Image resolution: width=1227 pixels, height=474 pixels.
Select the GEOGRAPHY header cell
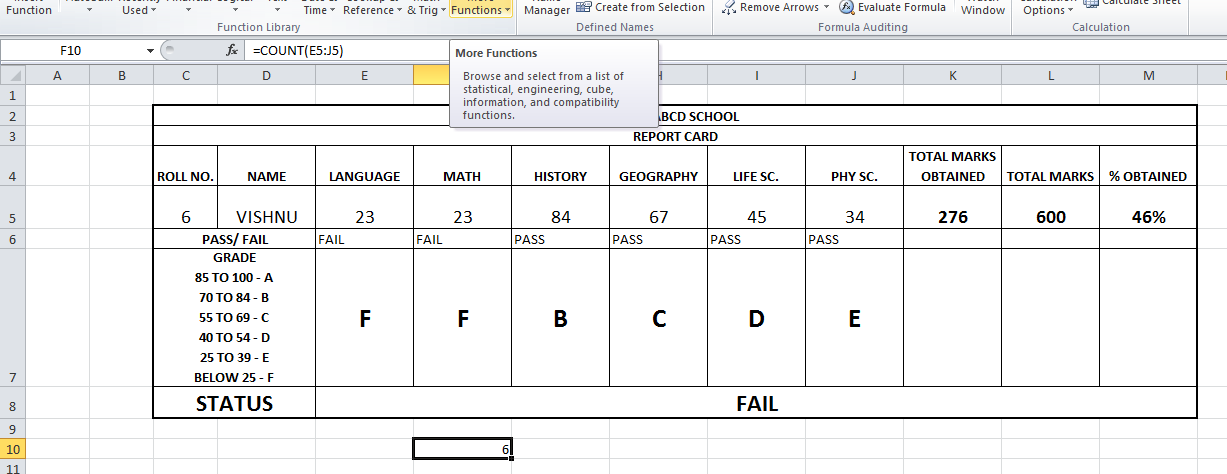pos(658,166)
